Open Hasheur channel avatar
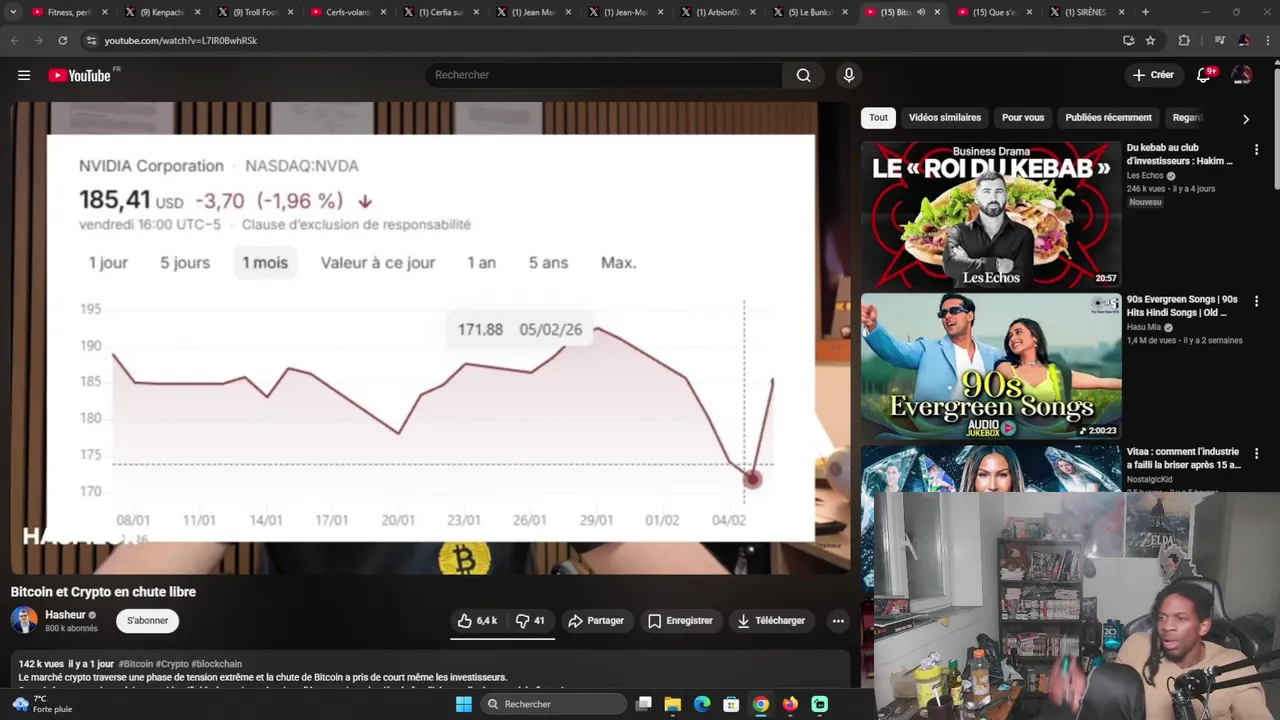 click(24, 620)
